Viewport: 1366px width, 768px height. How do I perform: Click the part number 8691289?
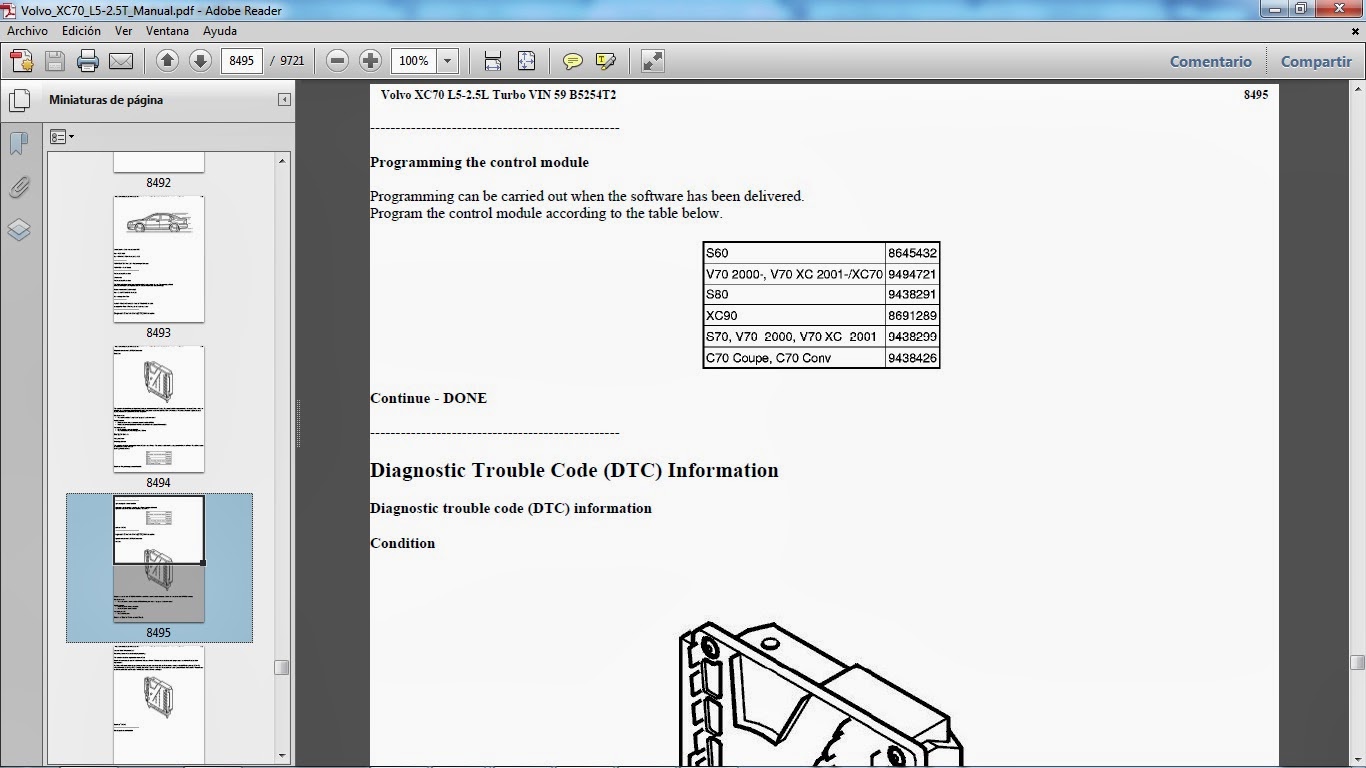click(912, 316)
